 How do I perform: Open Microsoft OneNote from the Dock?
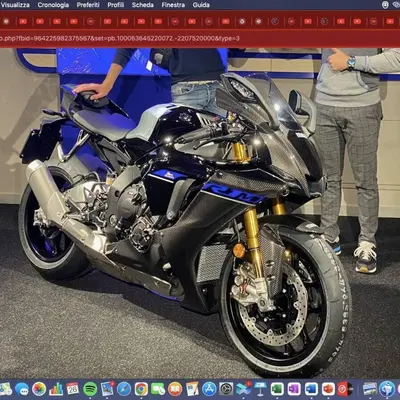pos(294,389)
